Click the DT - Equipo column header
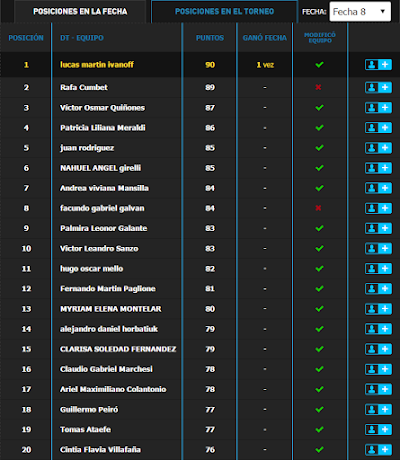400x460 pixels. [x=82, y=38]
